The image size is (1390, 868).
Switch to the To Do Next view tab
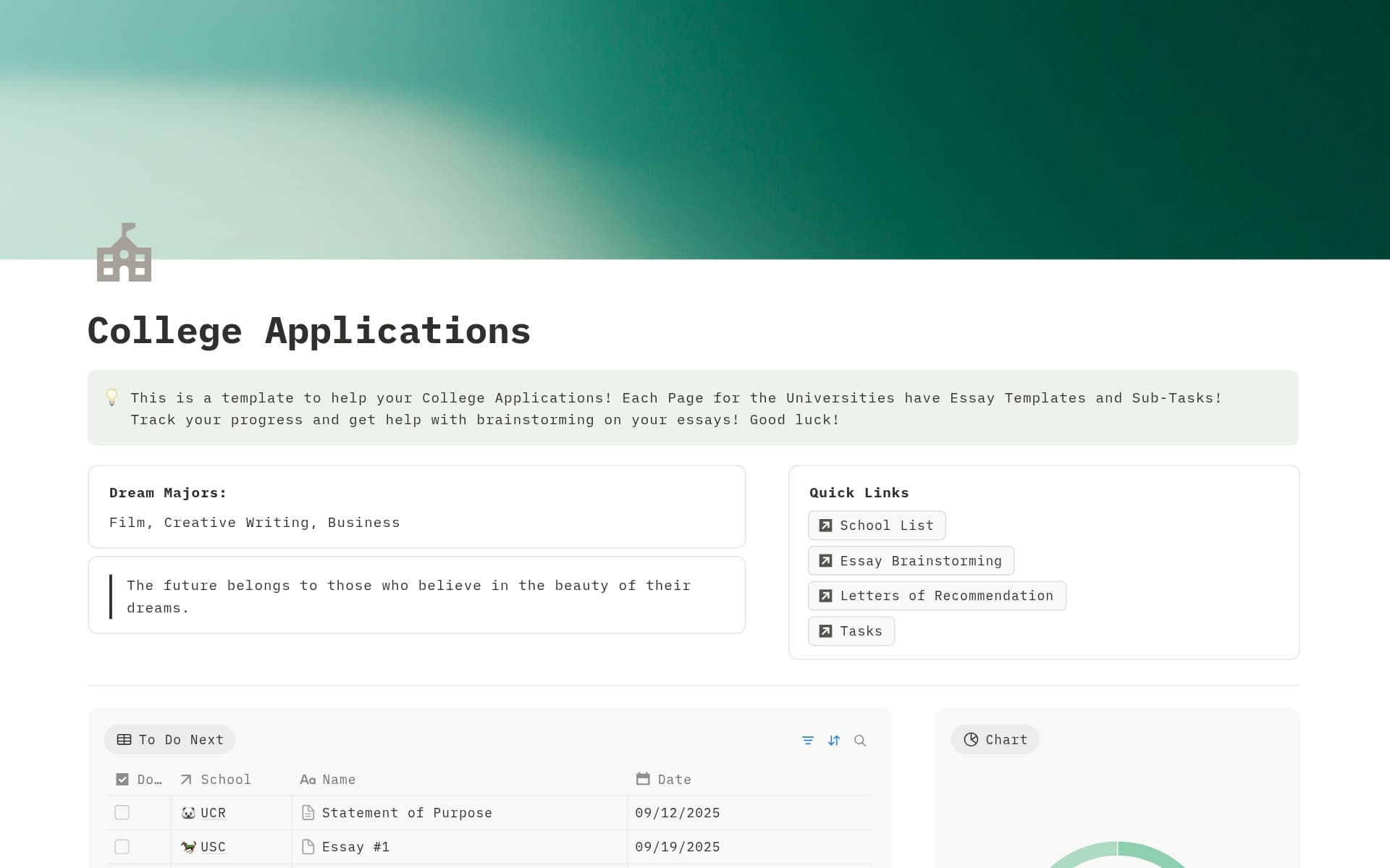169,739
